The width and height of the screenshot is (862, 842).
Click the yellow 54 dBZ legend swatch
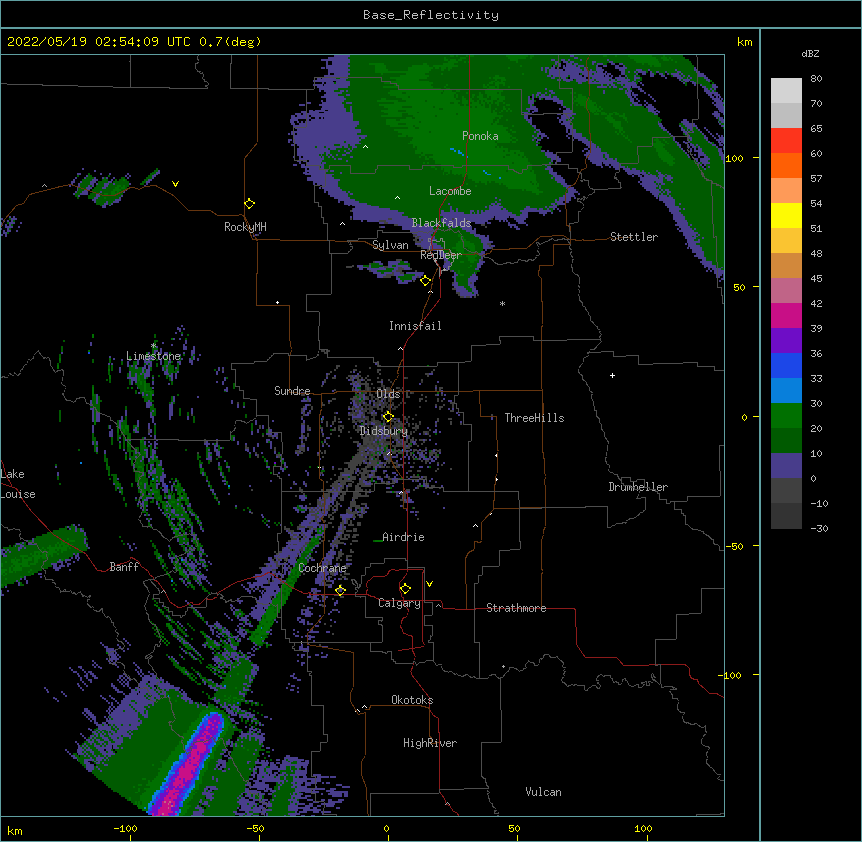pos(786,215)
